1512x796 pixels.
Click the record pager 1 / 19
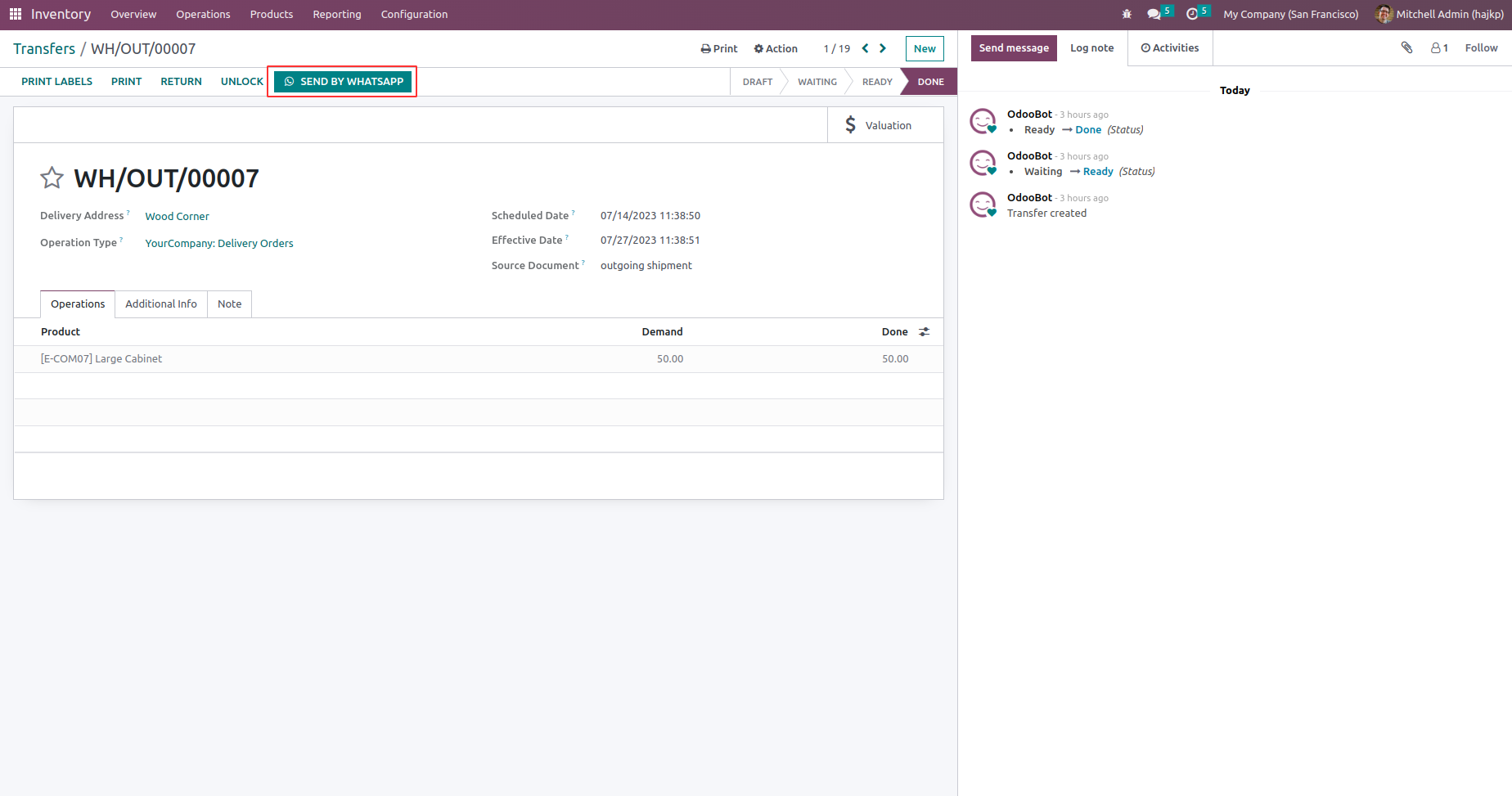[837, 48]
